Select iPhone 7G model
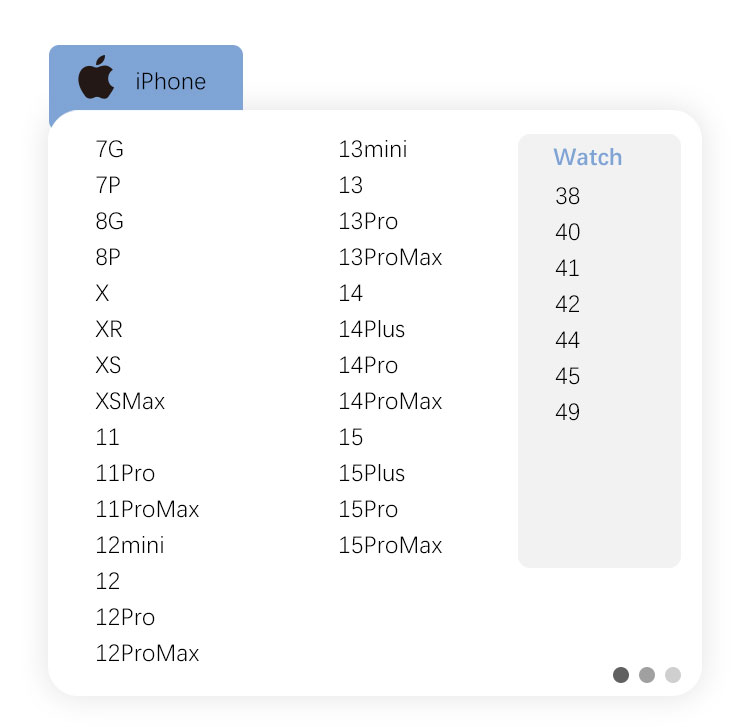 click(x=110, y=150)
